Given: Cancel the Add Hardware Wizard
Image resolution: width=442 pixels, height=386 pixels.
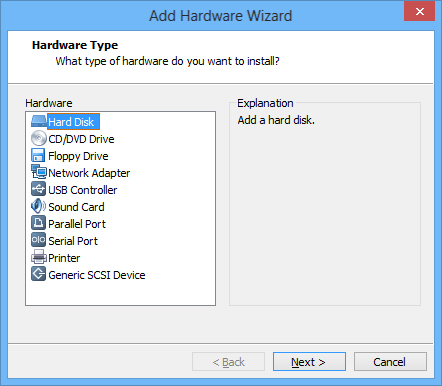Looking at the screenshot, I should (390, 362).
